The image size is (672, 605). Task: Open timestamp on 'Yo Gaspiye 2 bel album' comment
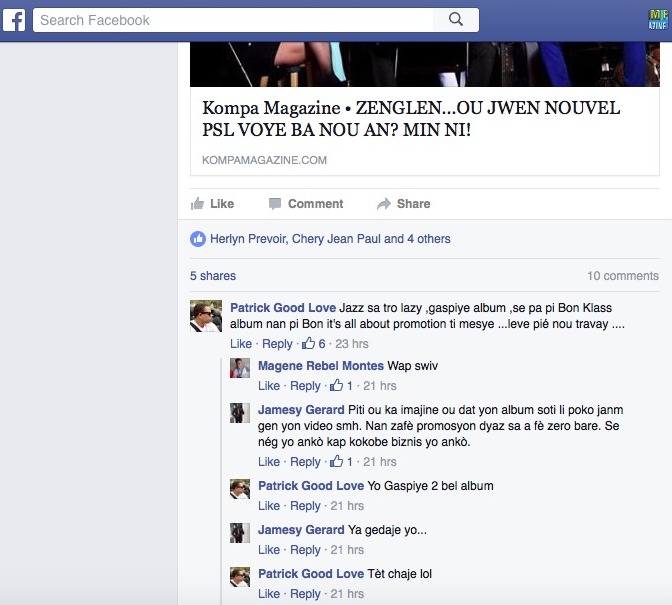click(347, 506)
